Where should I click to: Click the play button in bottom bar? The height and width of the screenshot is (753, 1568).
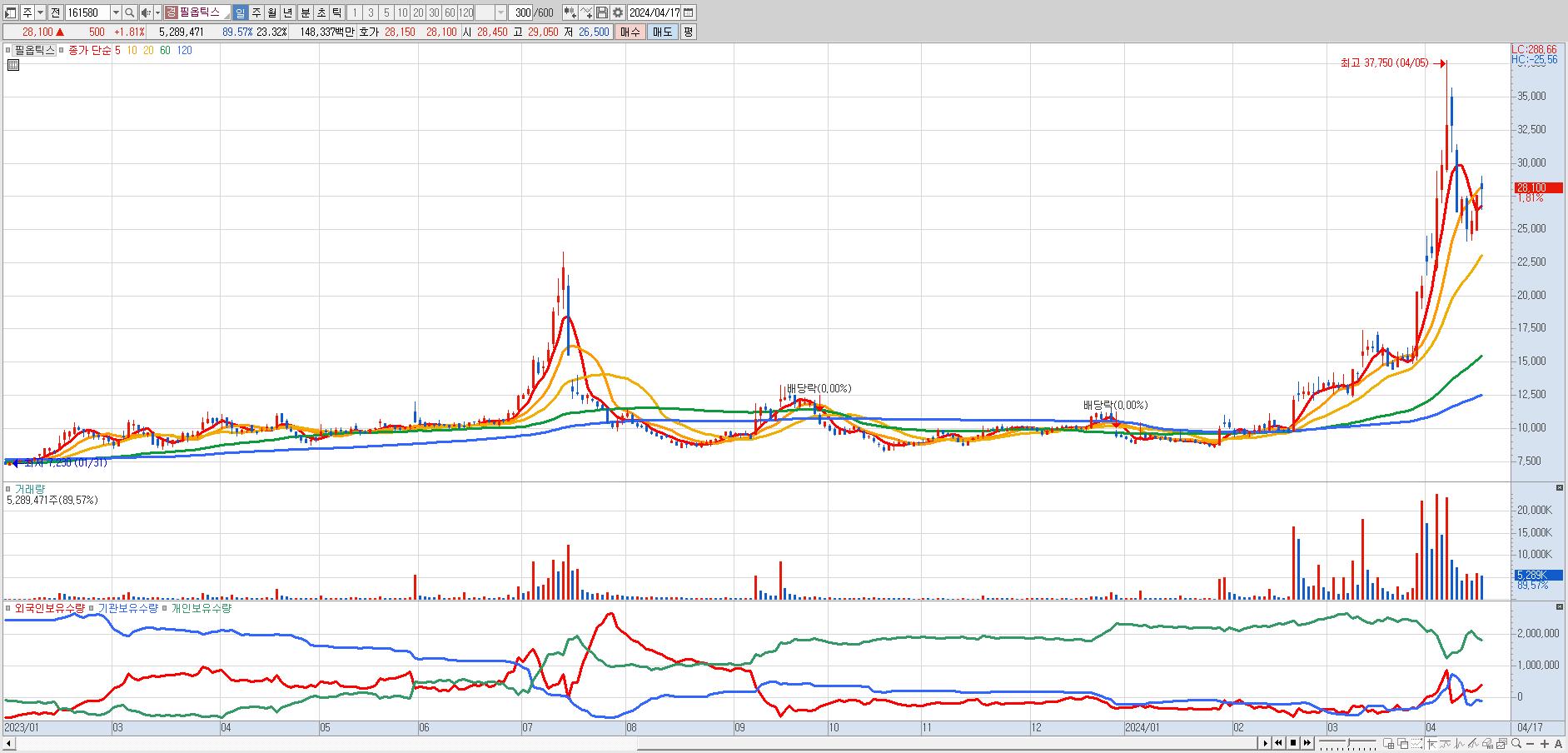(1265, 743)
